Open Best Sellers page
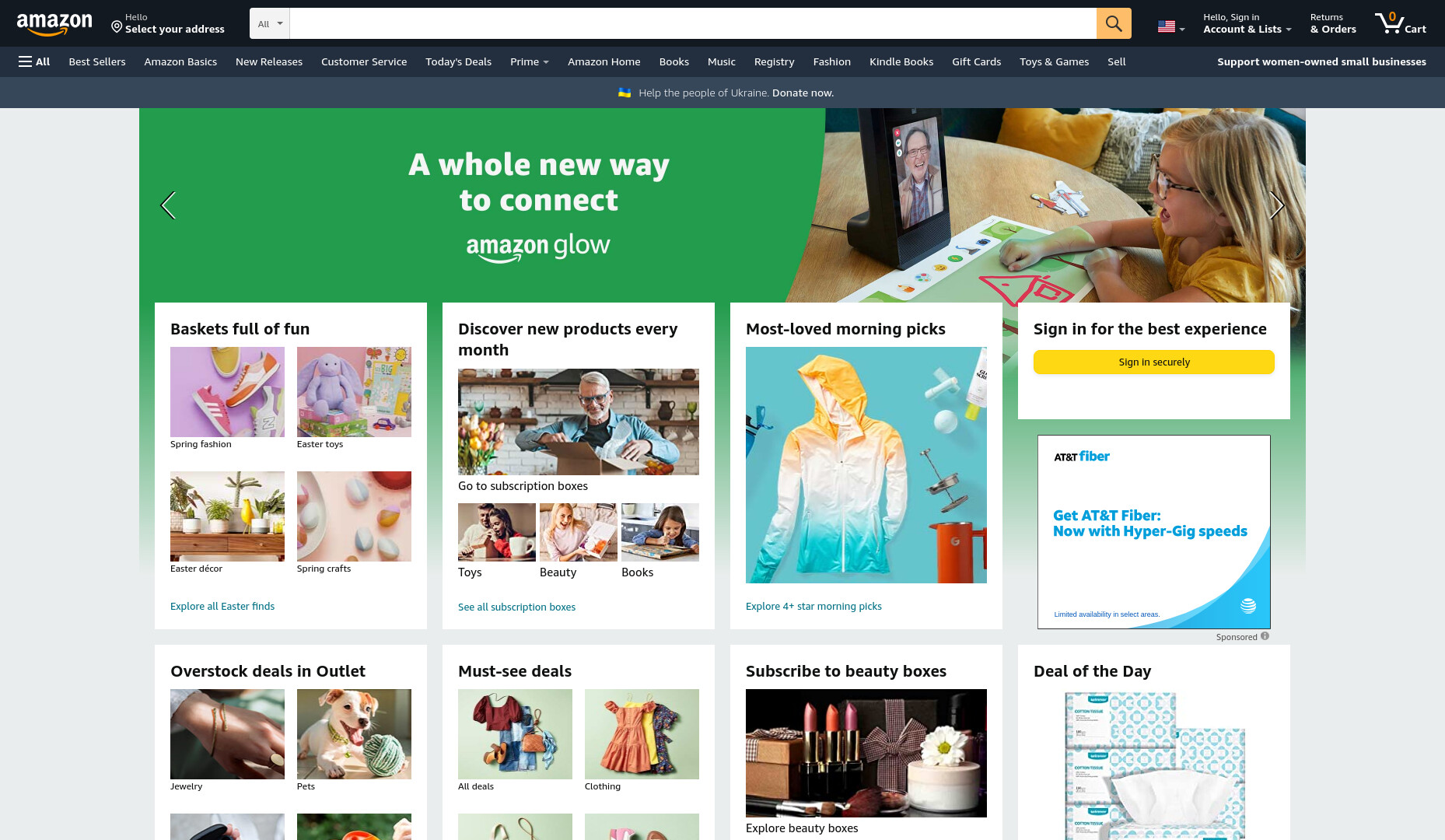1445x840 pixels. tap(97, 61)
